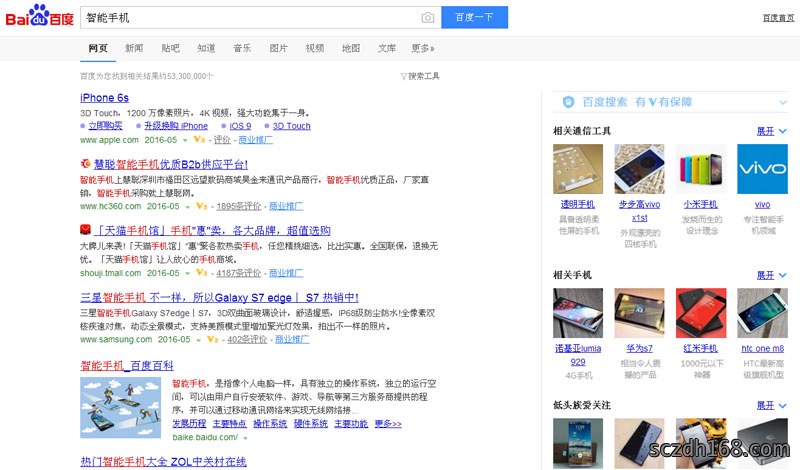The image size is (800, 470).
Task: Click the 百度百科 smartphone illustration thumbnail
Action: point(120,408)
